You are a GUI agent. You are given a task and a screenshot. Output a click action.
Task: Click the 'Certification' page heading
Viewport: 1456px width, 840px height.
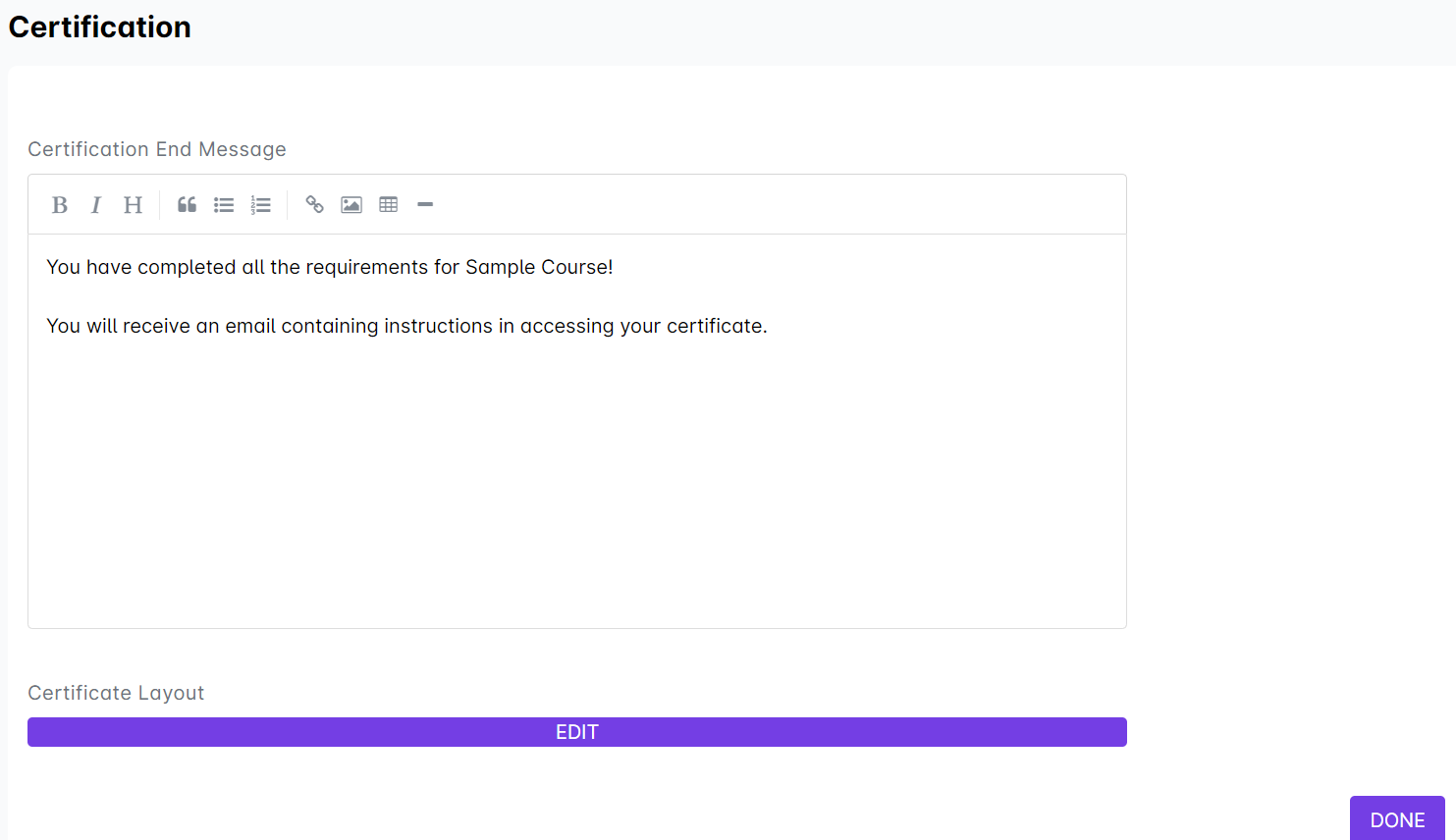point(100,27)
